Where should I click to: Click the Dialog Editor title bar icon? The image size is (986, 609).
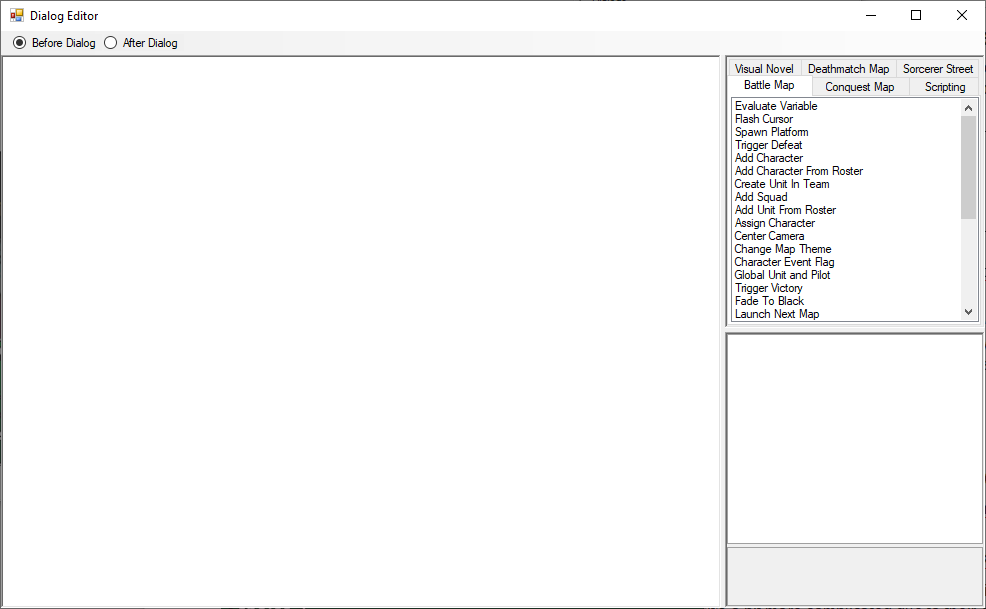click(x=17, y=16)
